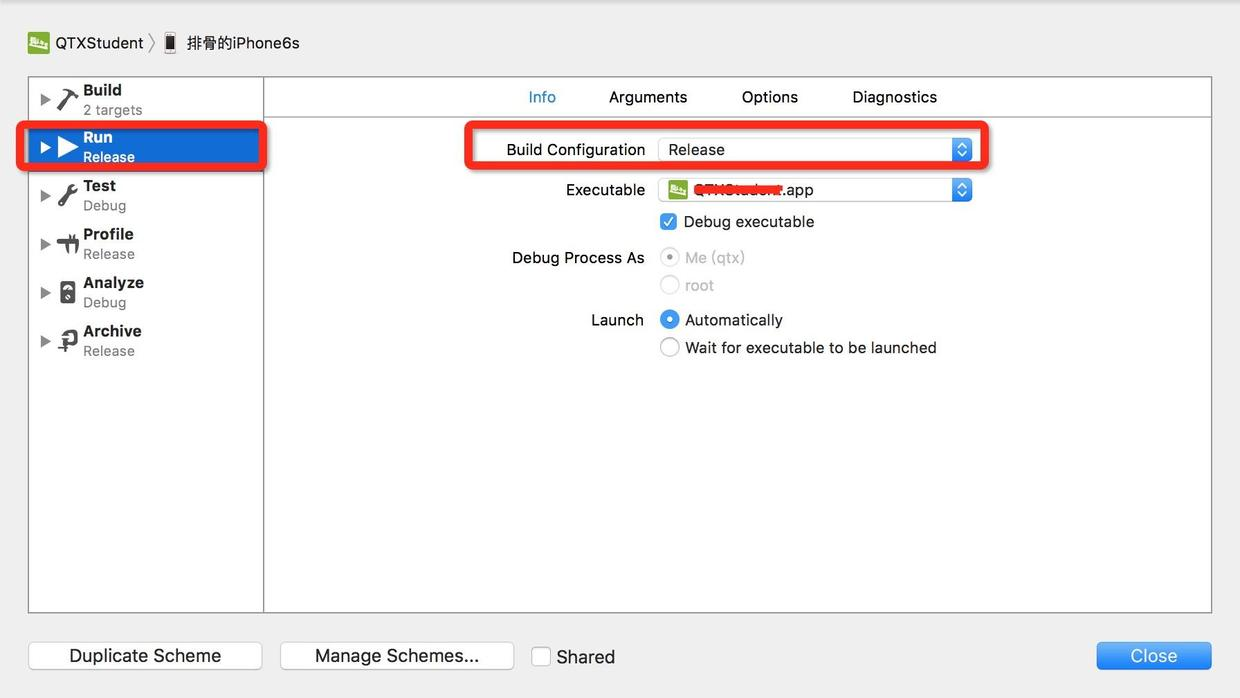Click the Build hammer icon
Image resolution: width=1240 pixels, height=698 pixels.
(x=67, y=99)
